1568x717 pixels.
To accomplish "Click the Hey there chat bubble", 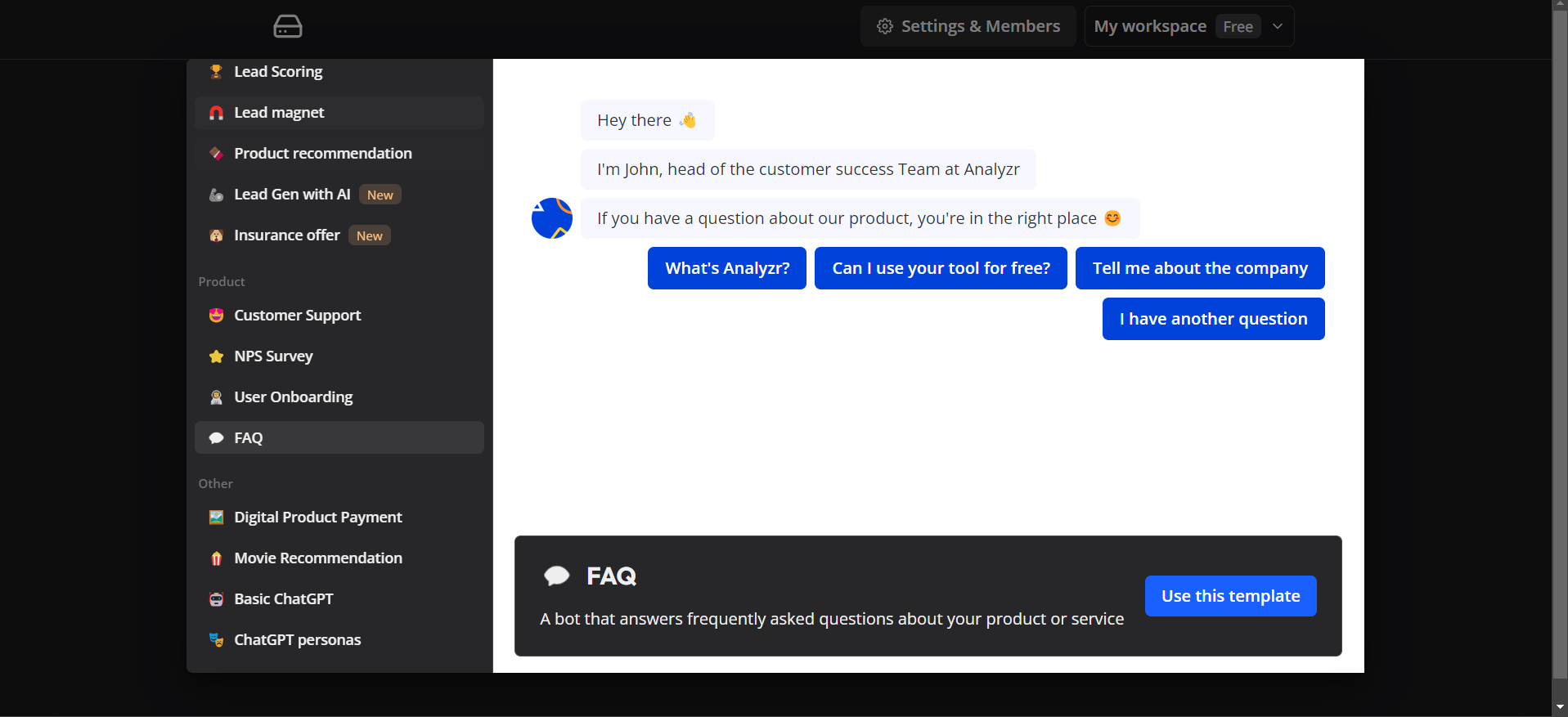I will (648, 120).
